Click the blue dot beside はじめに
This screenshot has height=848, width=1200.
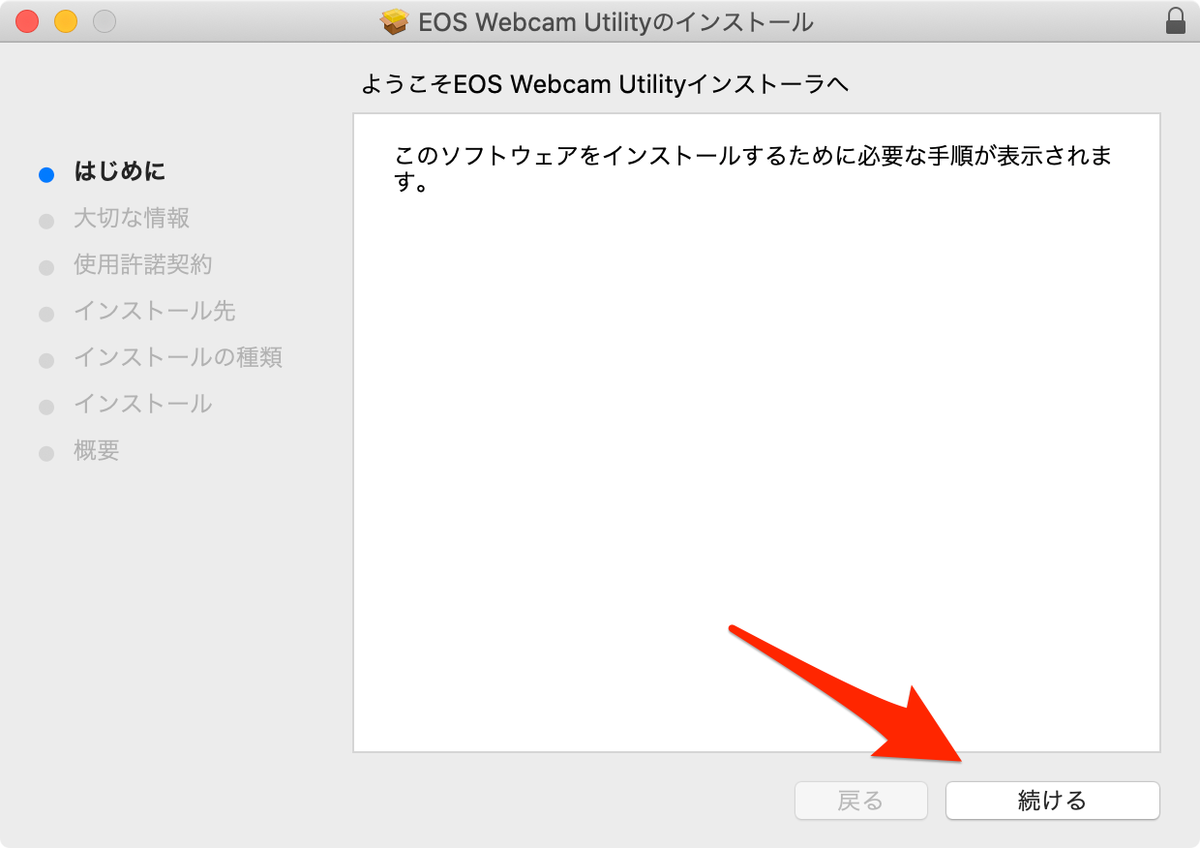click(x=46, y=174)
